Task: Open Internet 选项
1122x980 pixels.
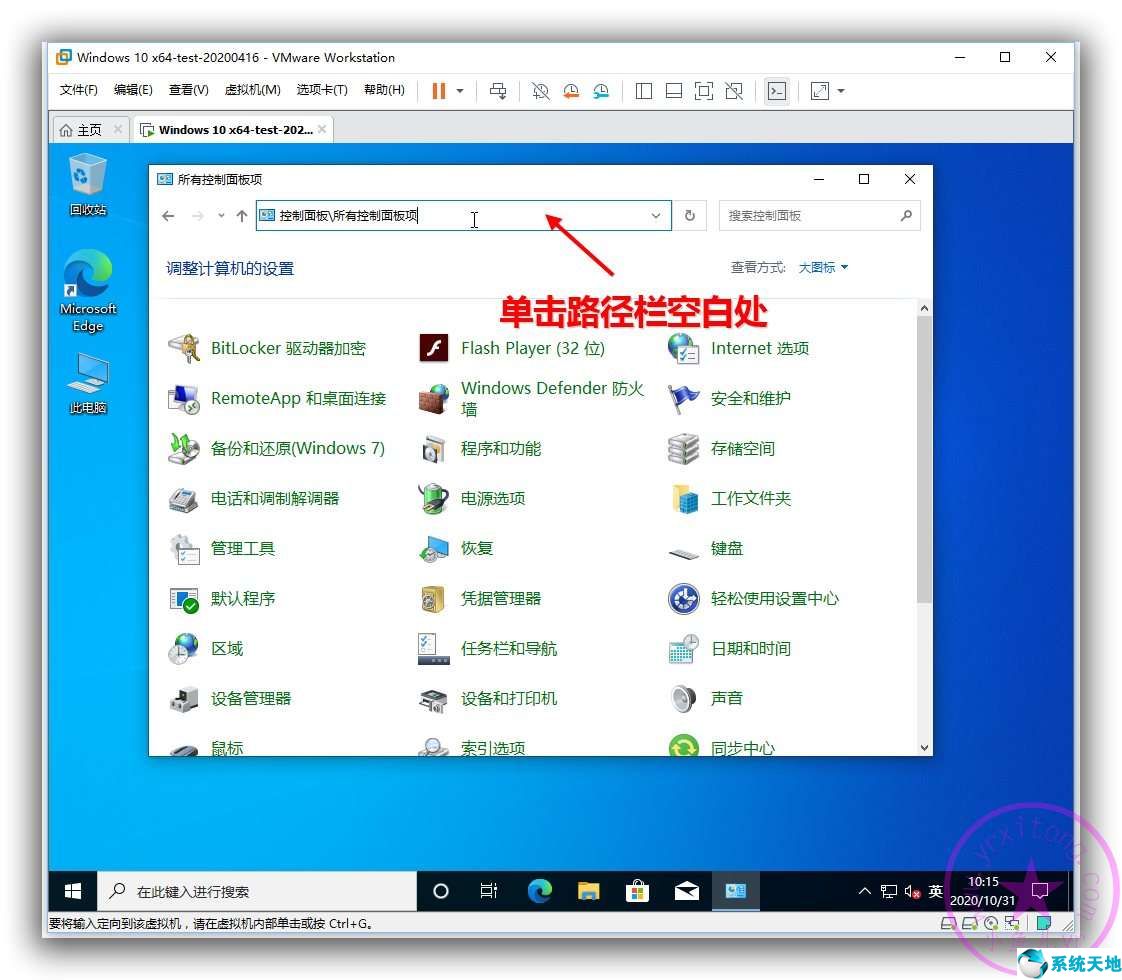Action: tap(738, 348)
